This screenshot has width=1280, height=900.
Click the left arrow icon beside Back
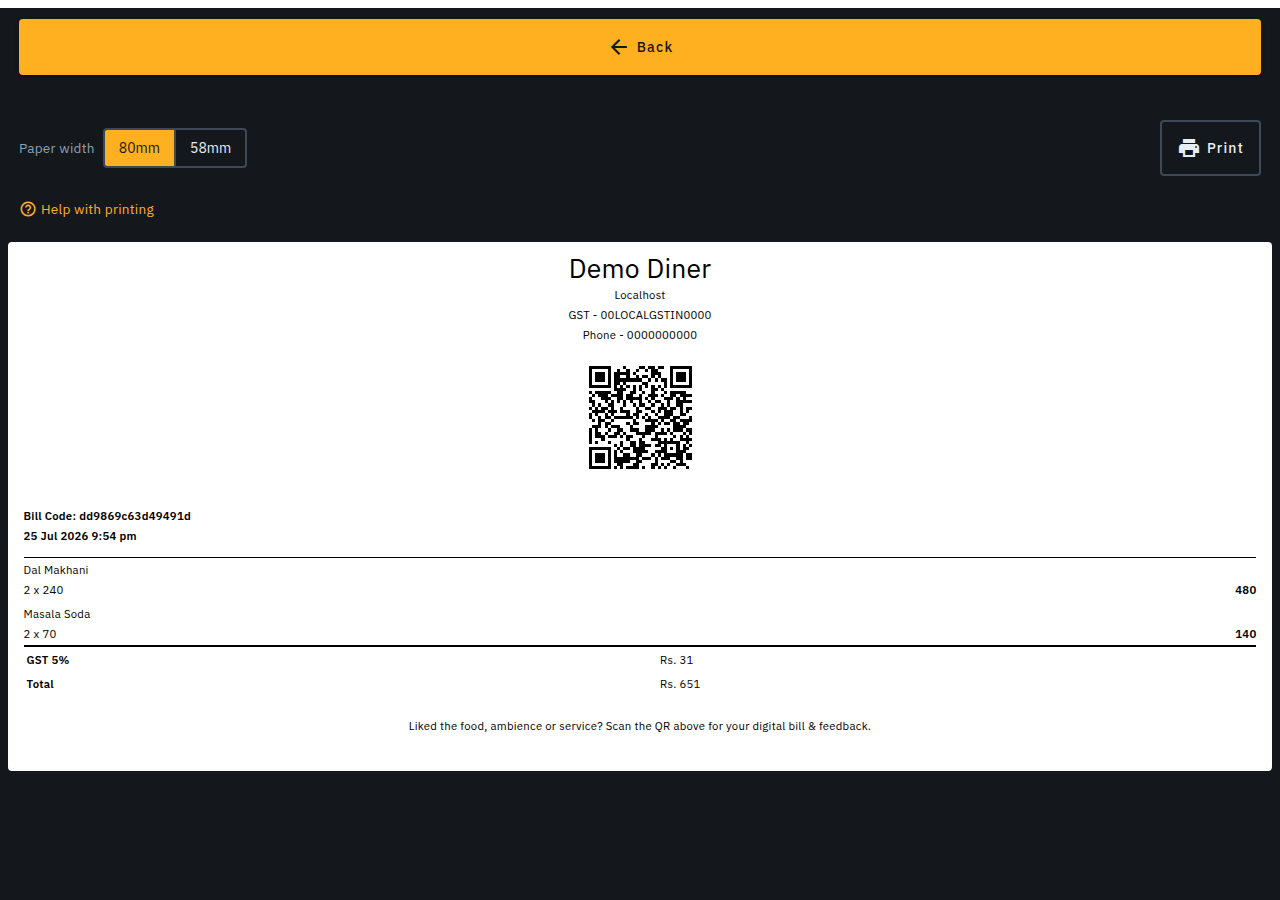coord(619,47)
